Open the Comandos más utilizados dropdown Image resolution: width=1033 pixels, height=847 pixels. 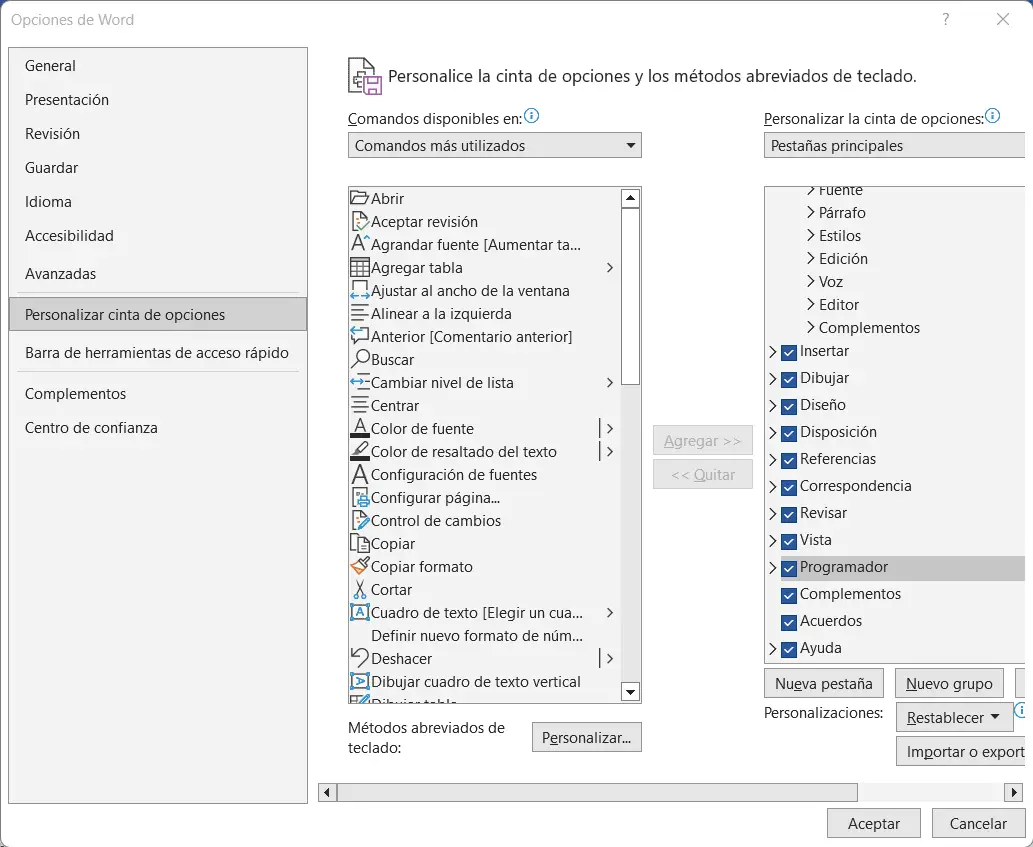pos(495,146)
